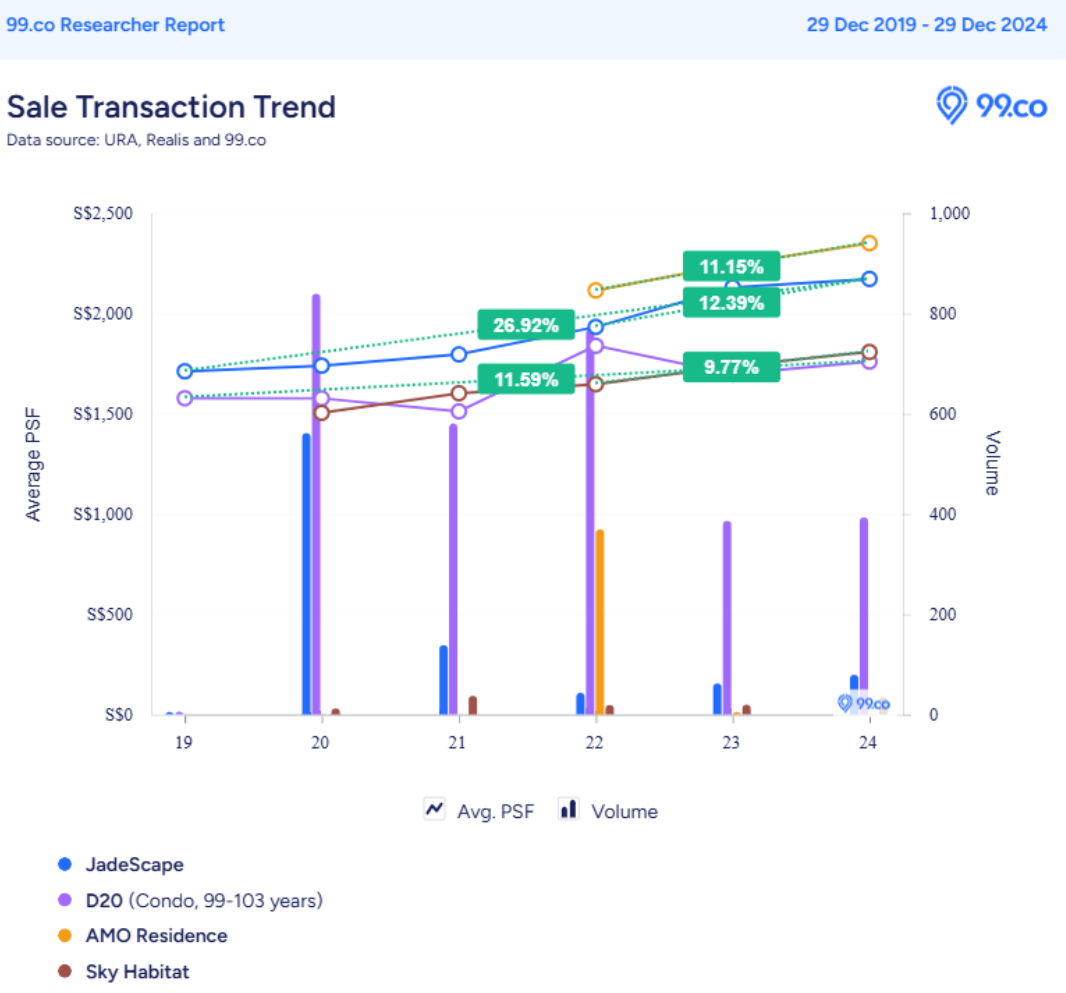The width and height of the screenshot is (1066, 993).
Task: Select the 26.92% growth label
Action: (x=526, y=325)
